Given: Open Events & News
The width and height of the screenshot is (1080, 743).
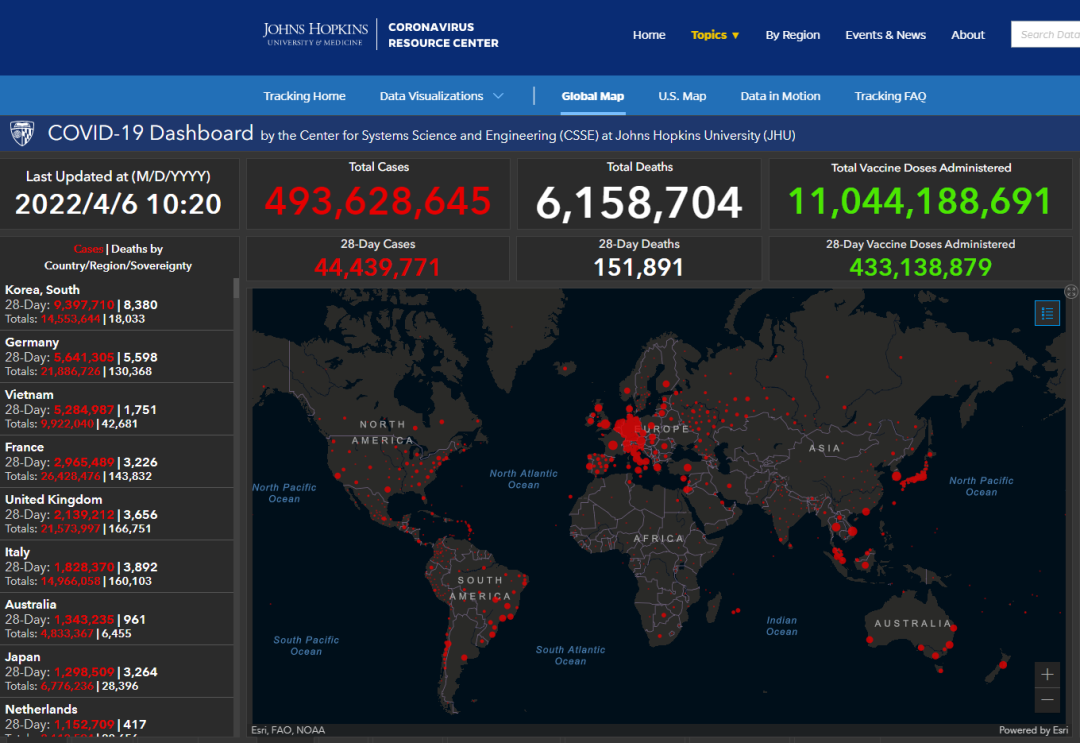Looking at the screenshot, I should (x=885, y=34).
